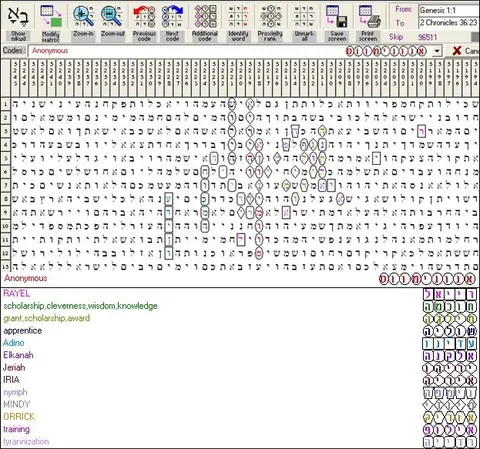The width and height of the screenshot is (480, 449).
Task: Click the Modify matrix label button
Action: 51,36
